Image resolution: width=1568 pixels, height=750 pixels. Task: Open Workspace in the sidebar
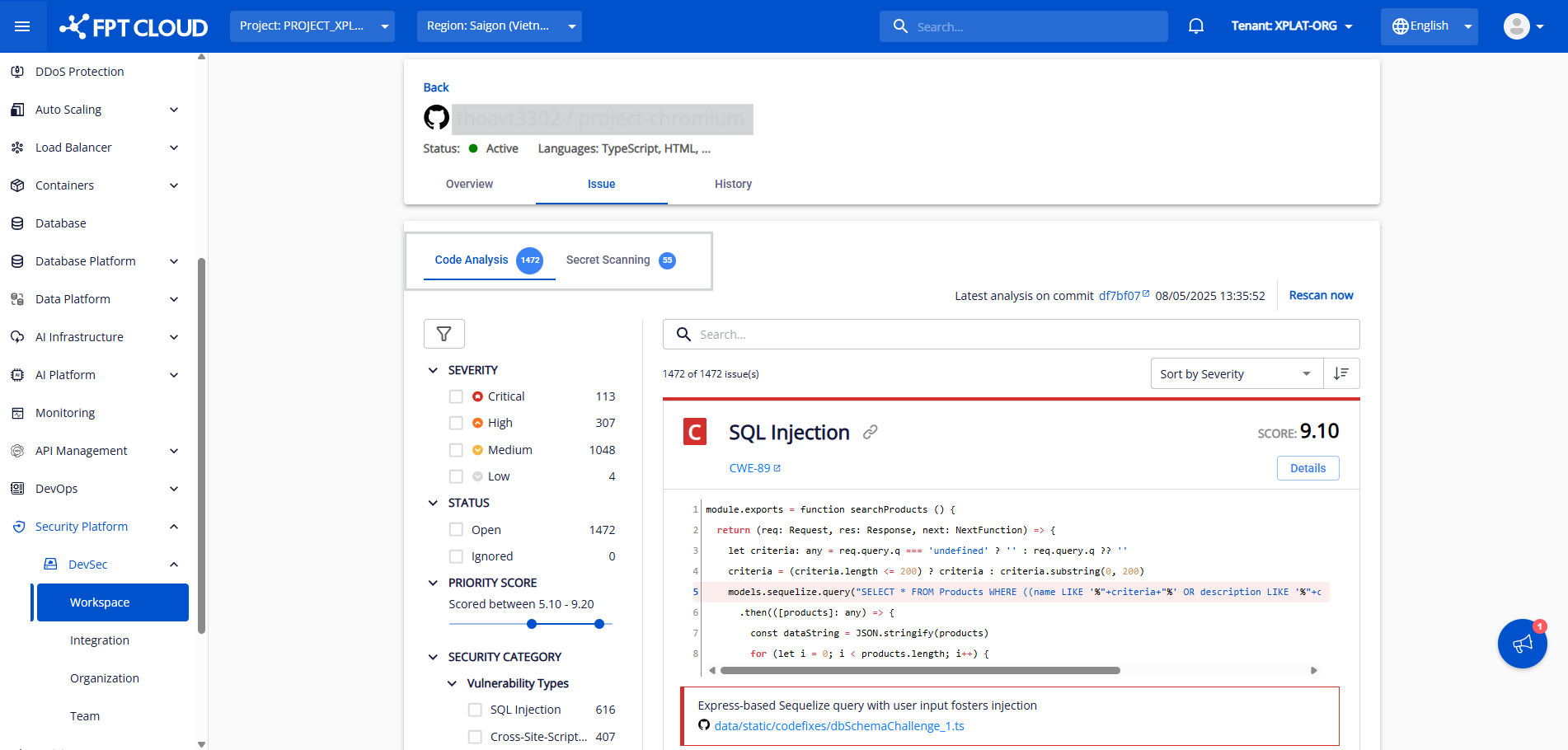coord(112,602)
